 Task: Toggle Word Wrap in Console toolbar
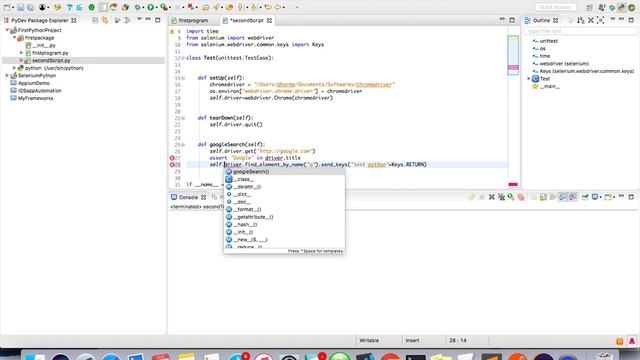553,197
